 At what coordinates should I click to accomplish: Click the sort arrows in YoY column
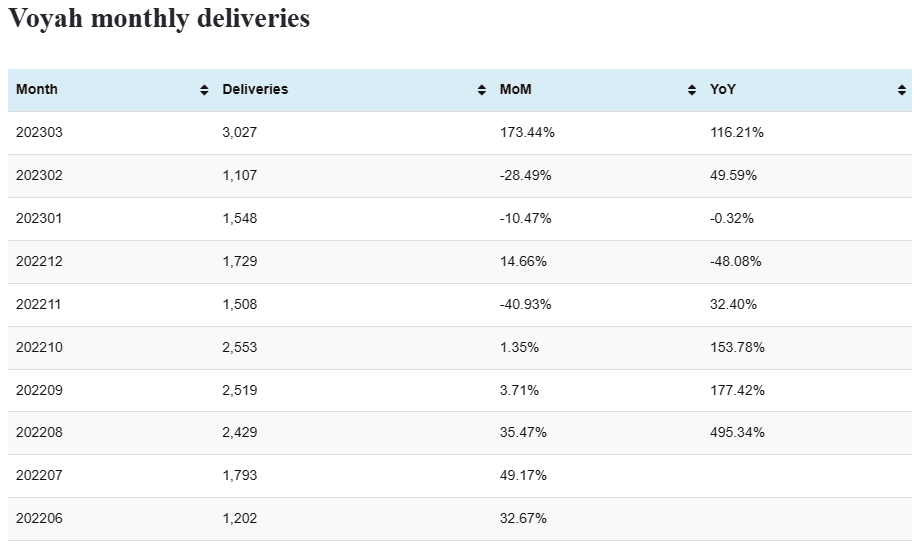click(902, 90)
